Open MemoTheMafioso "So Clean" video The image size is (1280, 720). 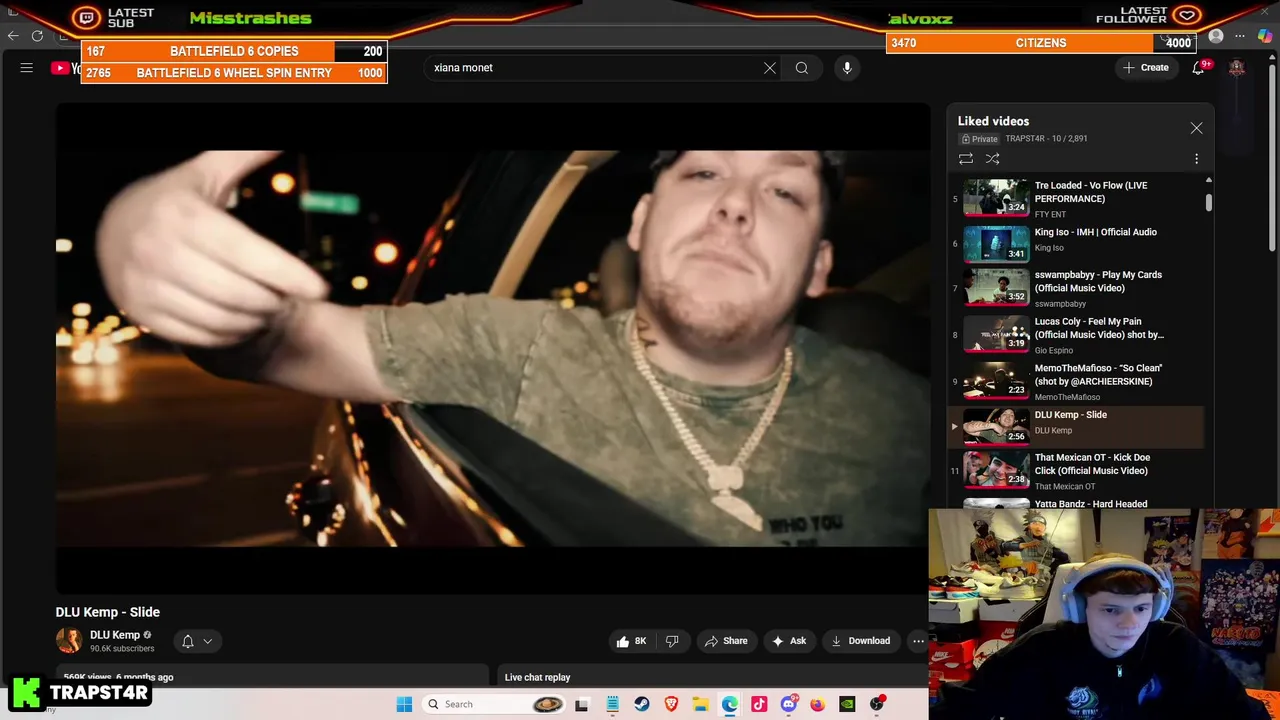pyautogui.click(x=1098, y=375)
